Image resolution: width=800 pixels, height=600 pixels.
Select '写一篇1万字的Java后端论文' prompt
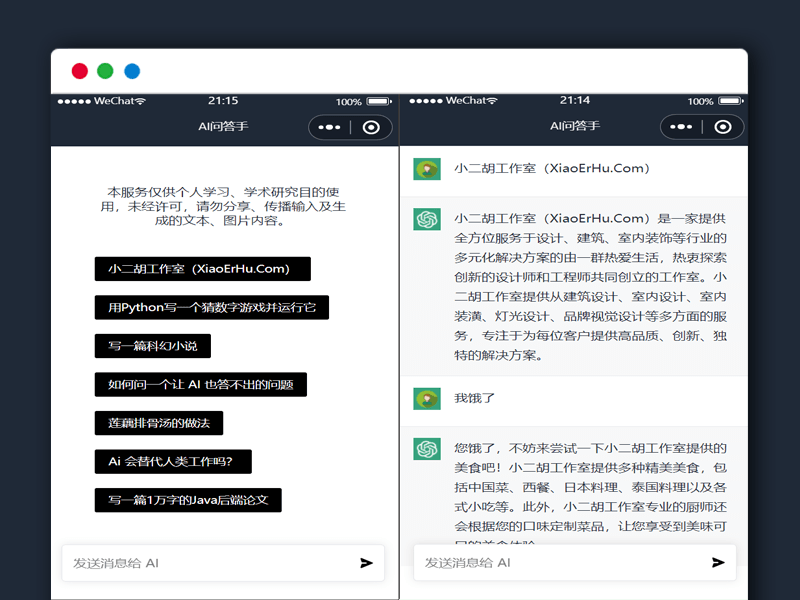(187, 500)
